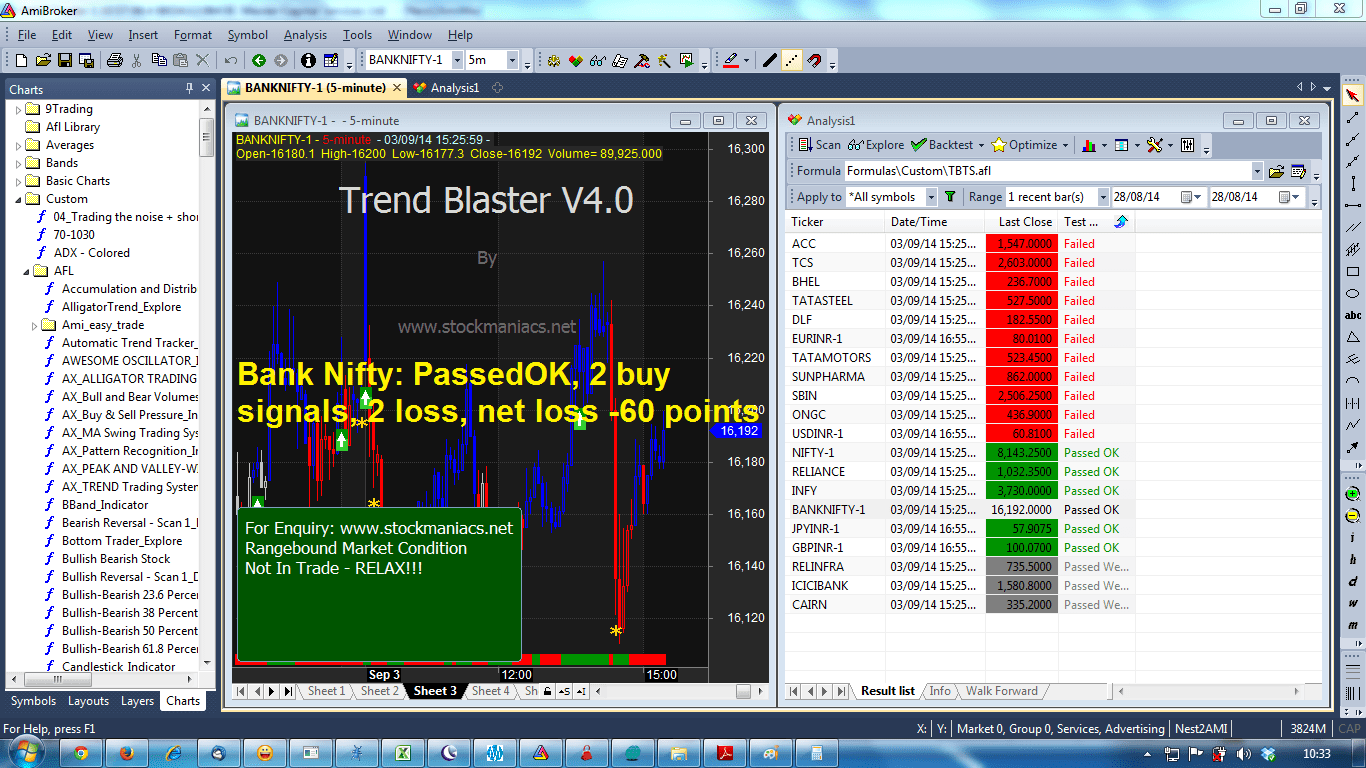Open the Analysis menu
The image size is (1366, 768).
click(x=305, y=35)
